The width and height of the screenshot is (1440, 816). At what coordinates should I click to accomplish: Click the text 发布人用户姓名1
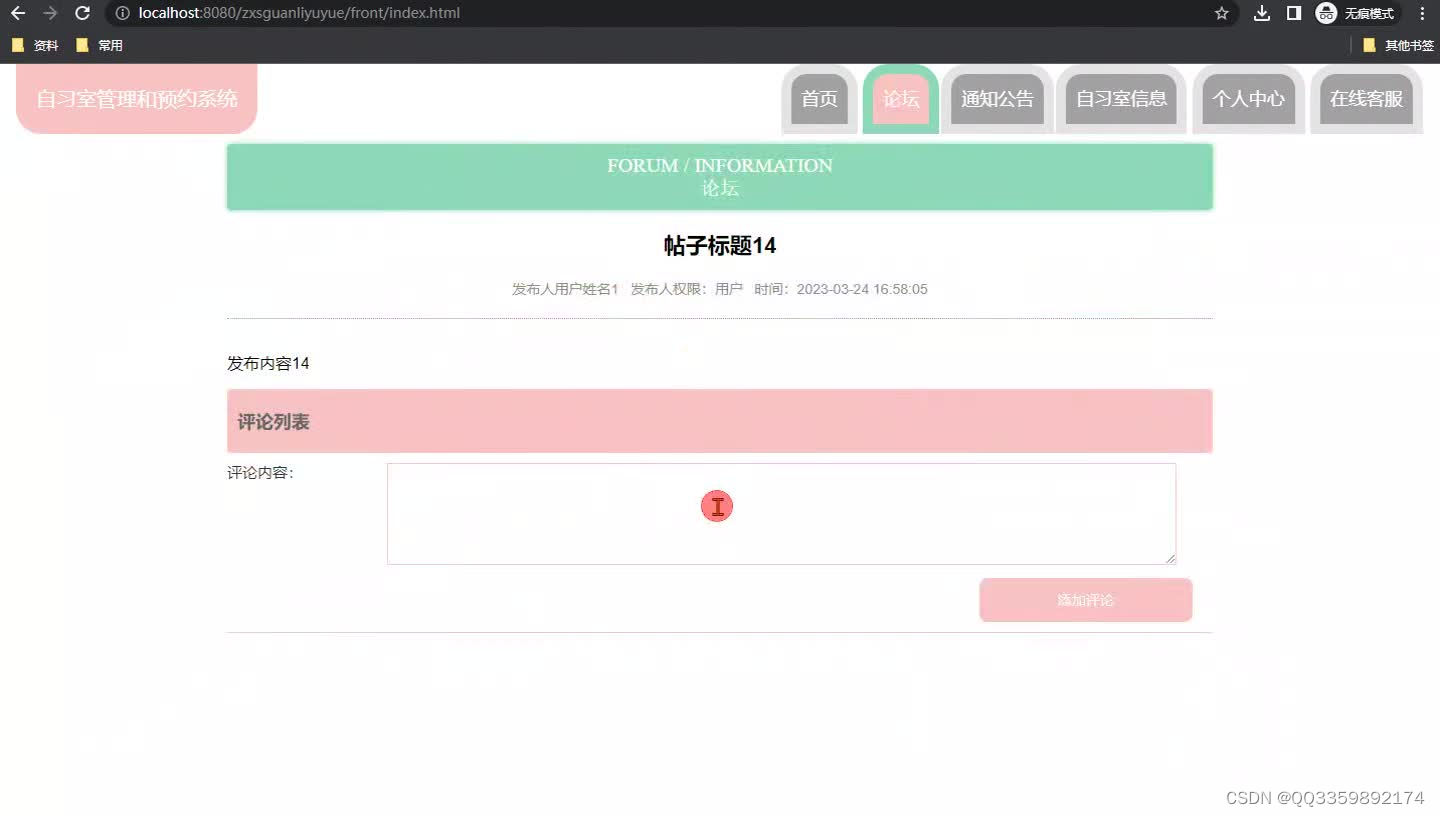point(565,289)
